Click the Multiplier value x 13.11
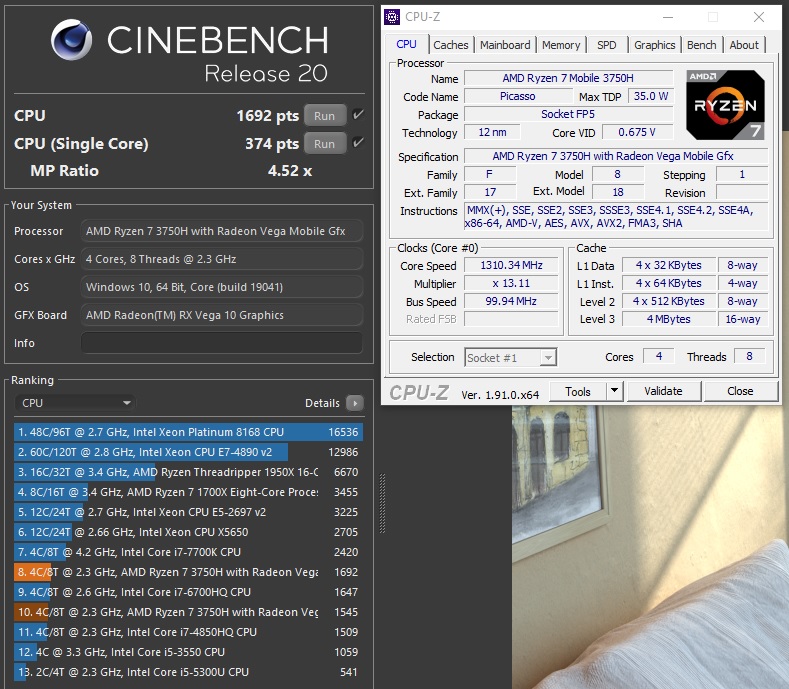Screen dimensions: 789x689 click(511, 283)
